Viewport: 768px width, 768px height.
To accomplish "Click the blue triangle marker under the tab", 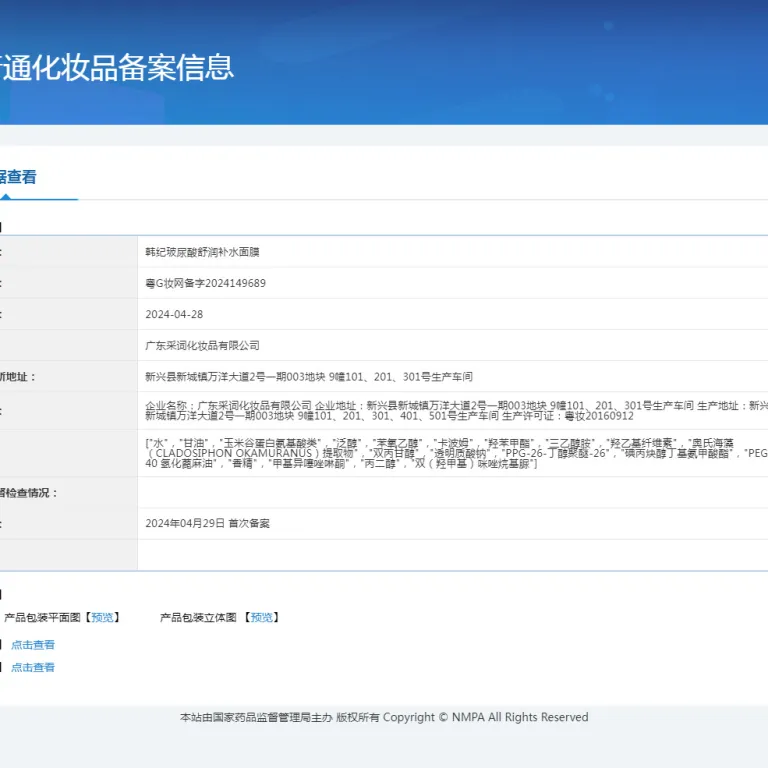I will coord(5,196).
